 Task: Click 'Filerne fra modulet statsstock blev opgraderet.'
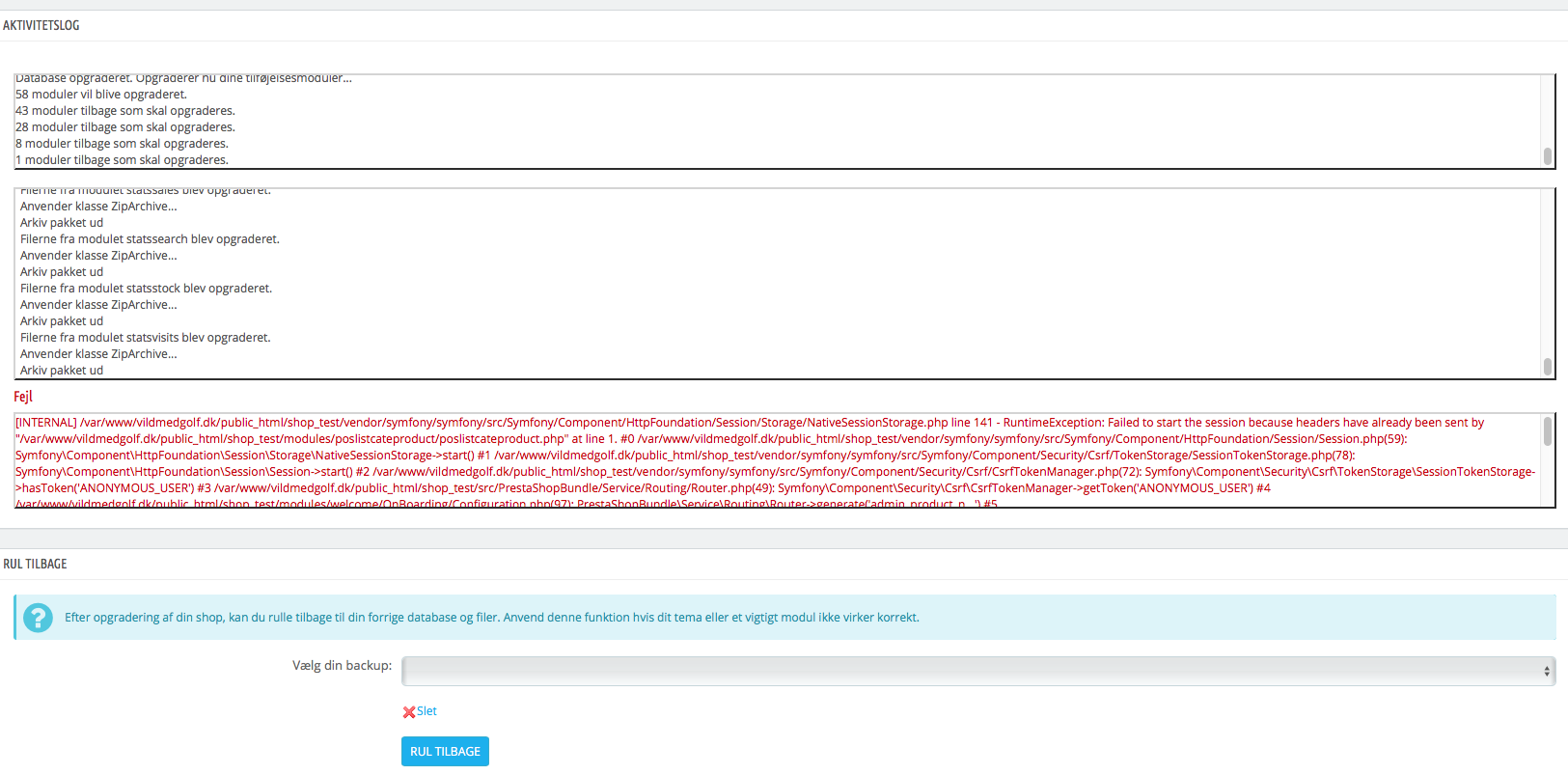pos(146,289)
